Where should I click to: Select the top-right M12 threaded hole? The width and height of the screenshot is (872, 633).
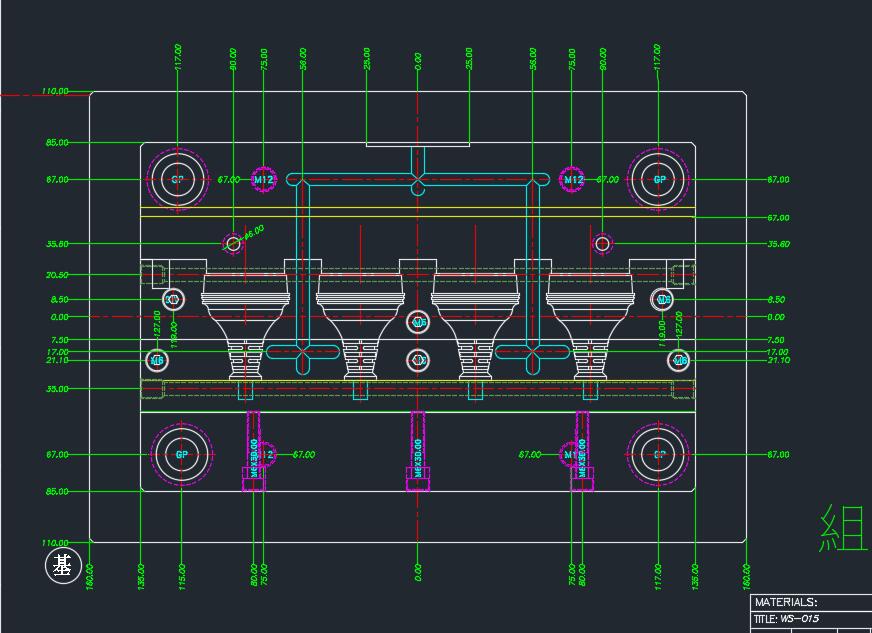click(573, 180)
